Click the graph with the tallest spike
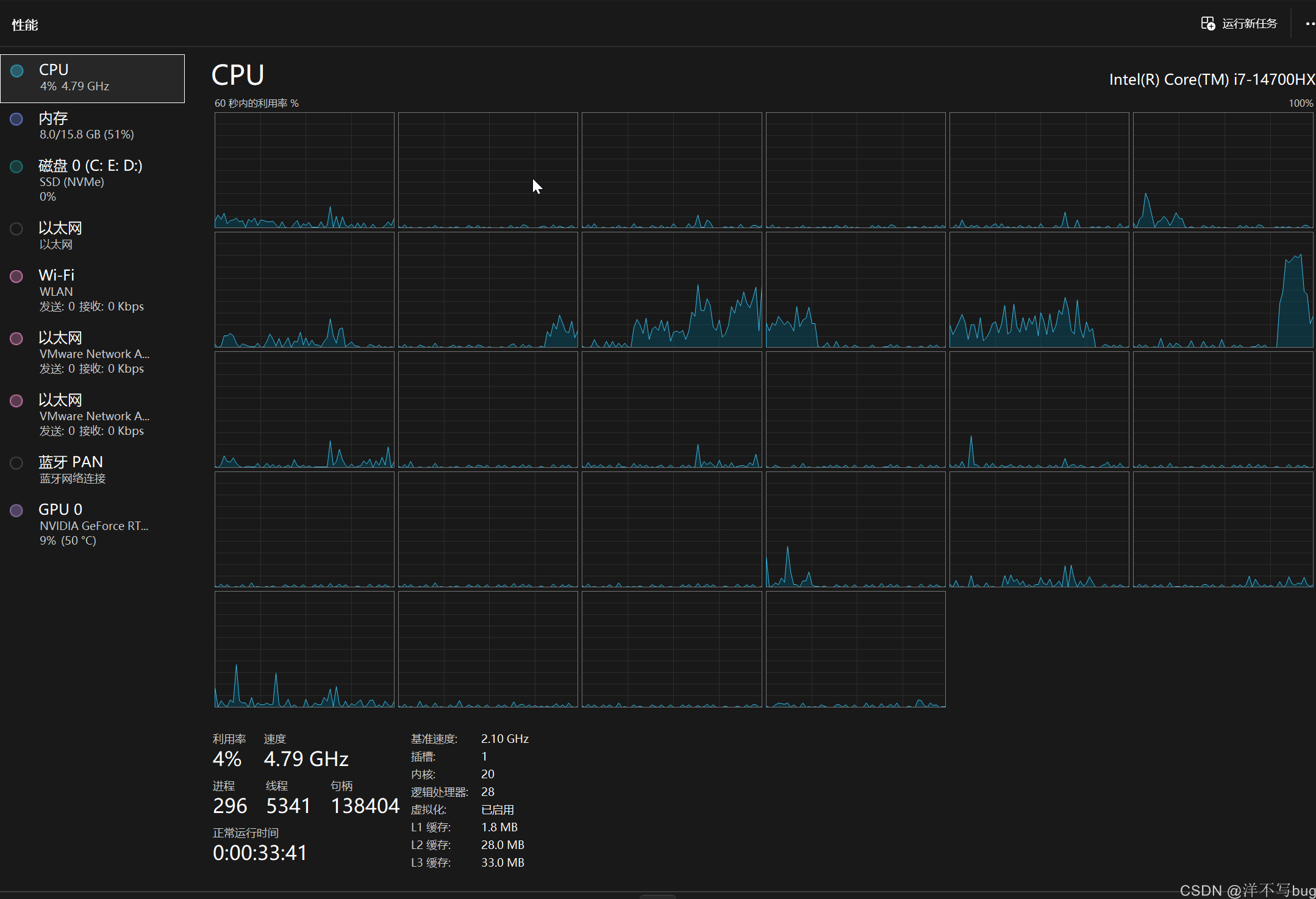 1223,290
